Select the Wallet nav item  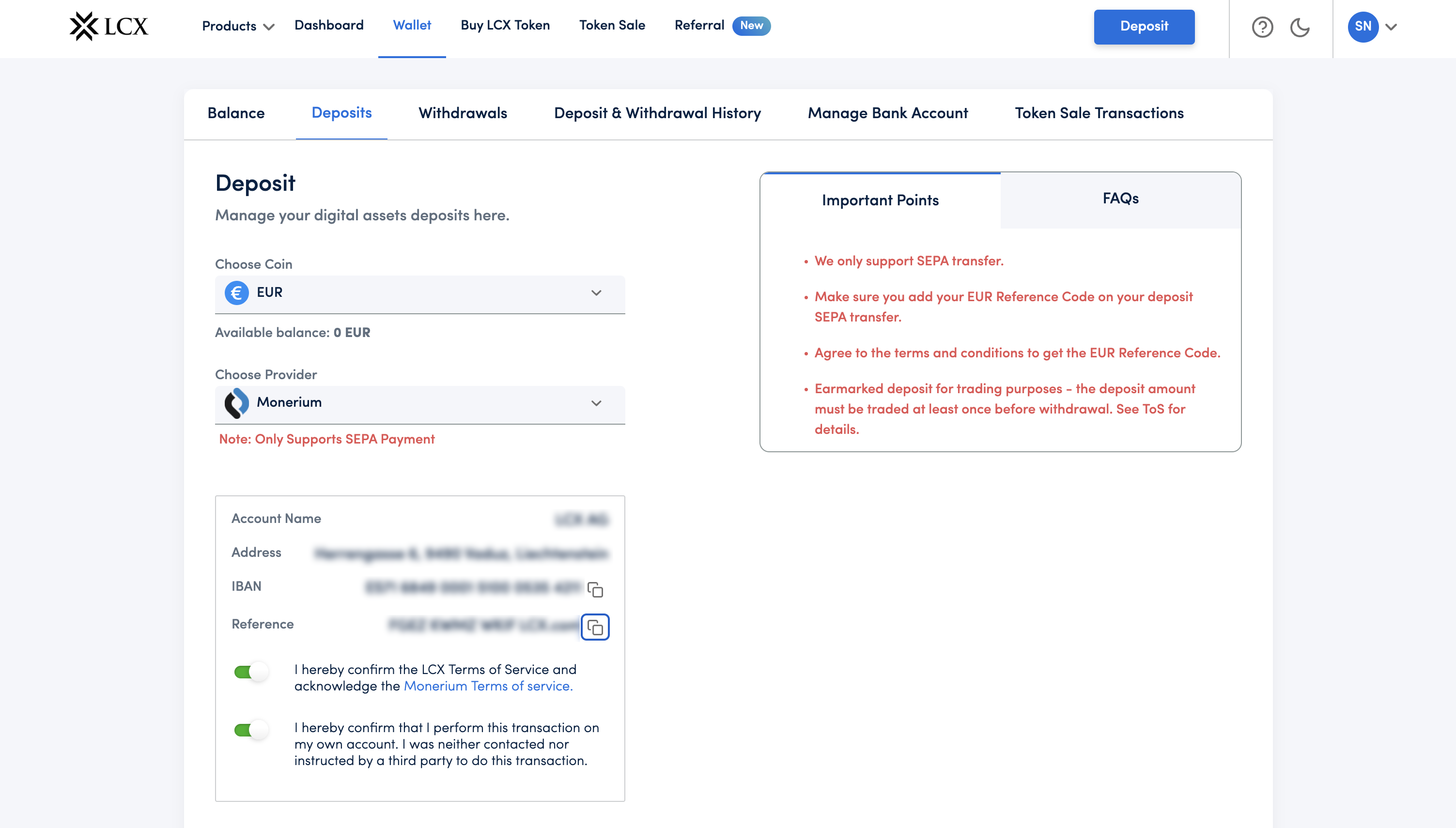pos(412,26)
